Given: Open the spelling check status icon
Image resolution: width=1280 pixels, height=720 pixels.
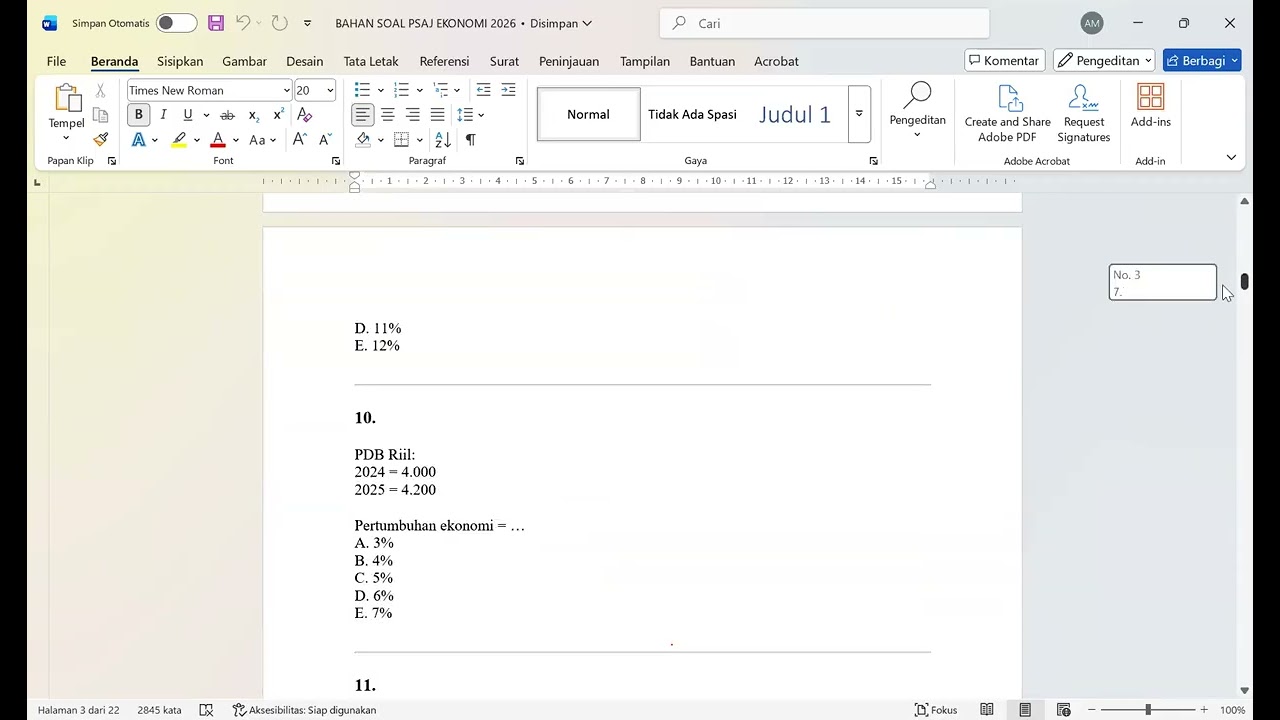Looking at the screenshot, I should click(x=206, y=710).
